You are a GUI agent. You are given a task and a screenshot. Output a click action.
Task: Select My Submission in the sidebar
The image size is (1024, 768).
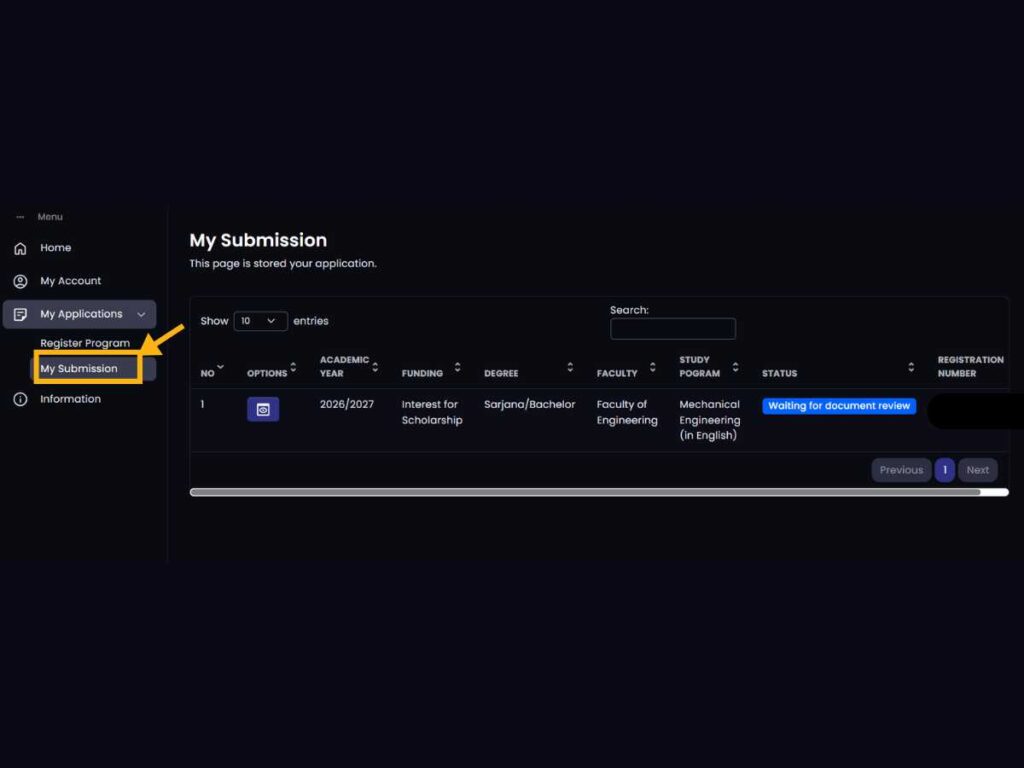point(79,368)
